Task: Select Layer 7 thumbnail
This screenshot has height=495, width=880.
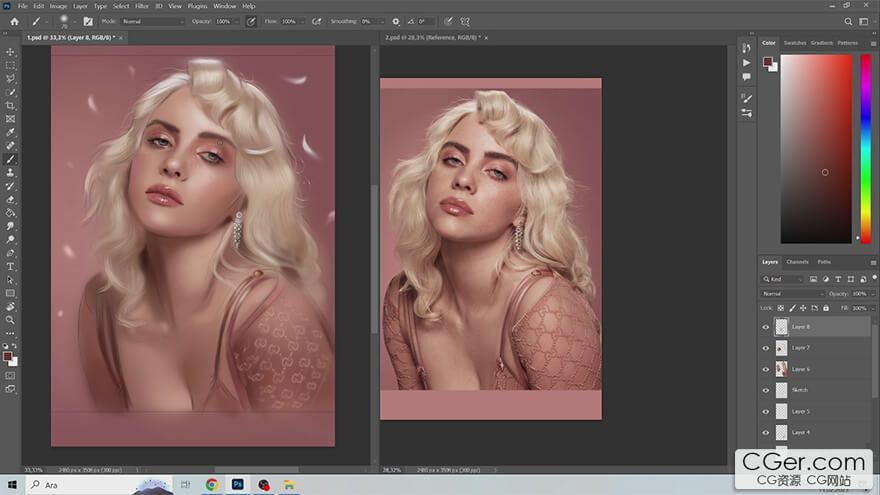Action: 781,348
